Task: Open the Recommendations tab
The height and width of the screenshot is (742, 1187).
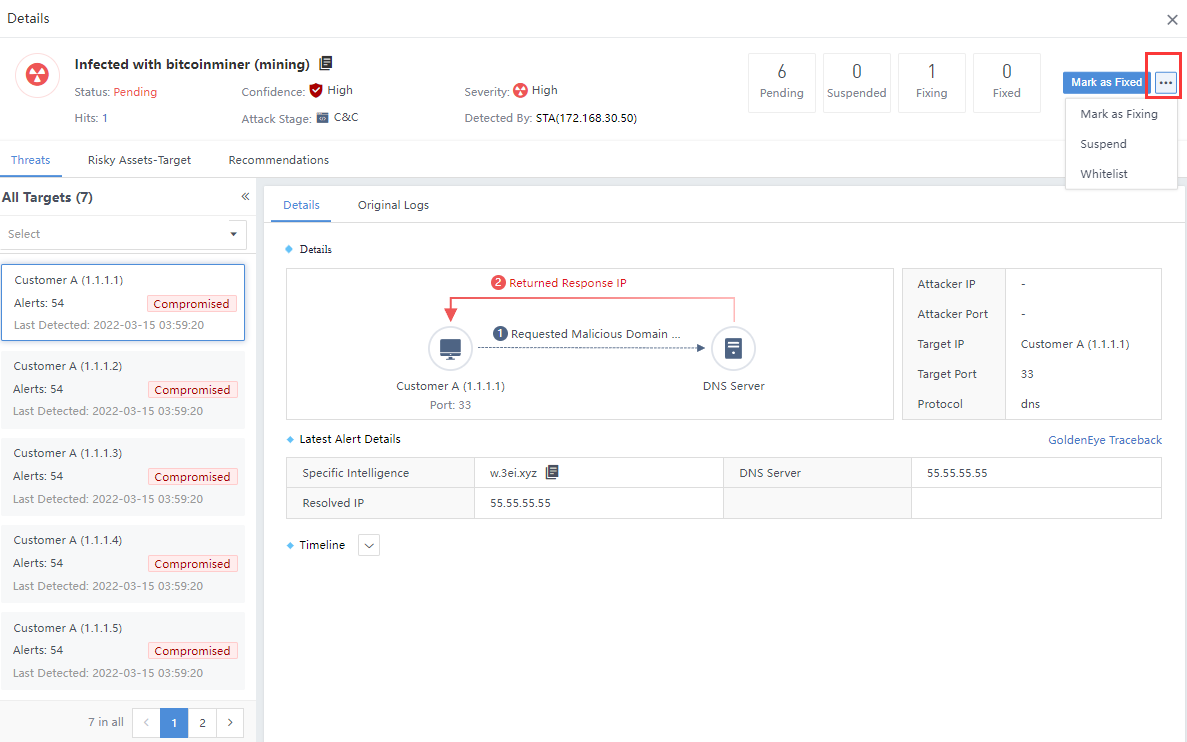Action: point(278,160)
